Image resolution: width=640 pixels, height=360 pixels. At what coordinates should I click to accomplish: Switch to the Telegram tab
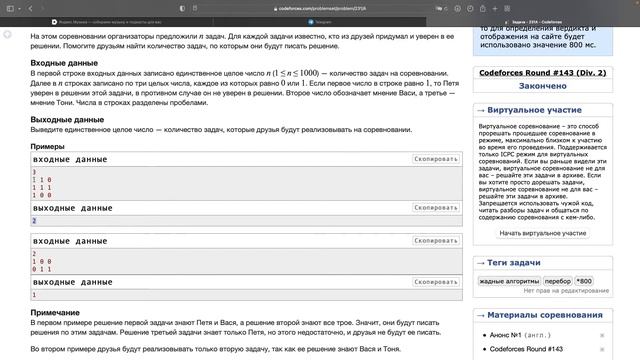coord(320,22)
